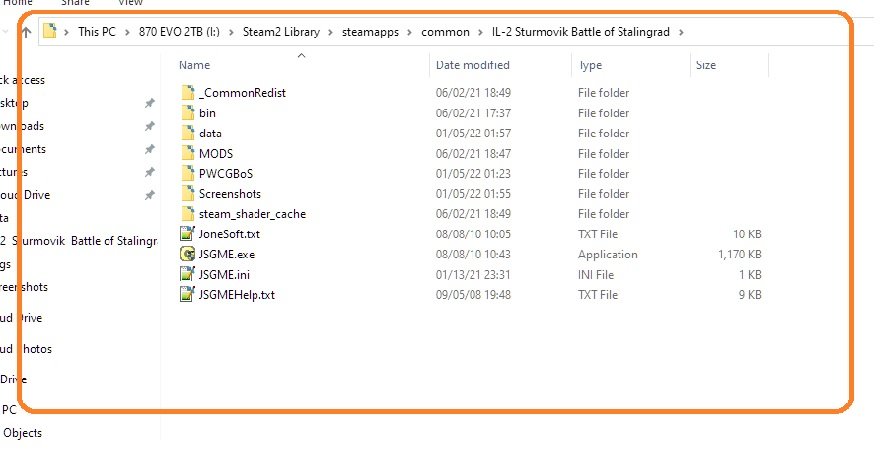This screenshot has width=886, height=458.
Task: Expand chevron after Steam2 Library breadcrumb
Action: click(x=331, y=32)
